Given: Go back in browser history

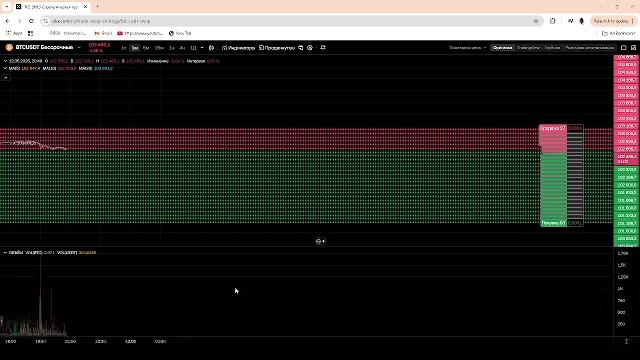Looking at the screenshot, I should 7,21.
